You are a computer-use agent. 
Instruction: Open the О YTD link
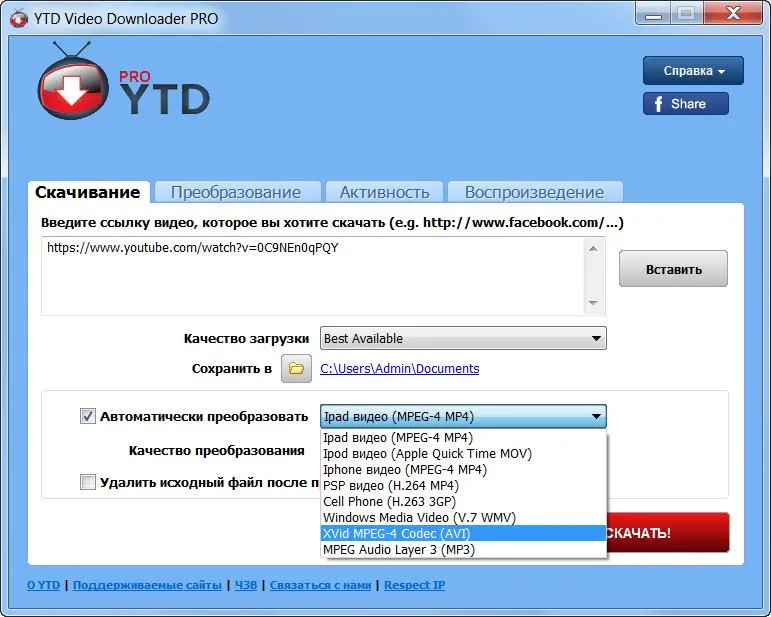44,585
